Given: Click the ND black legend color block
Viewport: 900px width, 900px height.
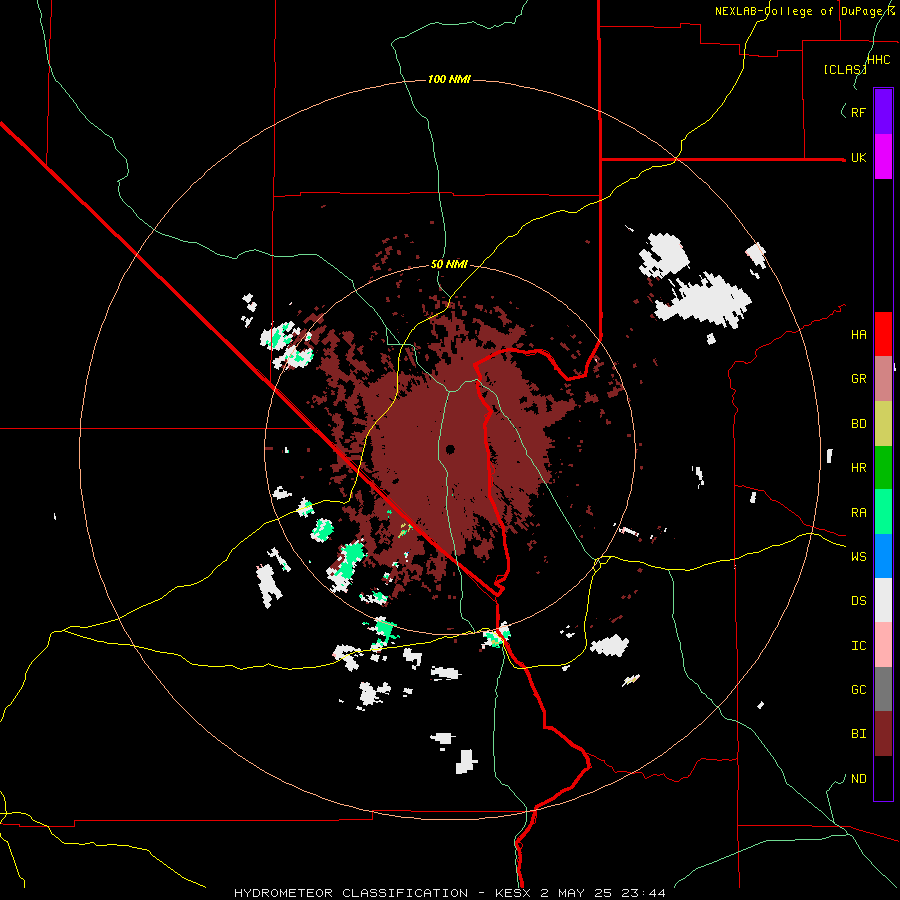Looking at the screenshot, I should [x=883, y=778].
